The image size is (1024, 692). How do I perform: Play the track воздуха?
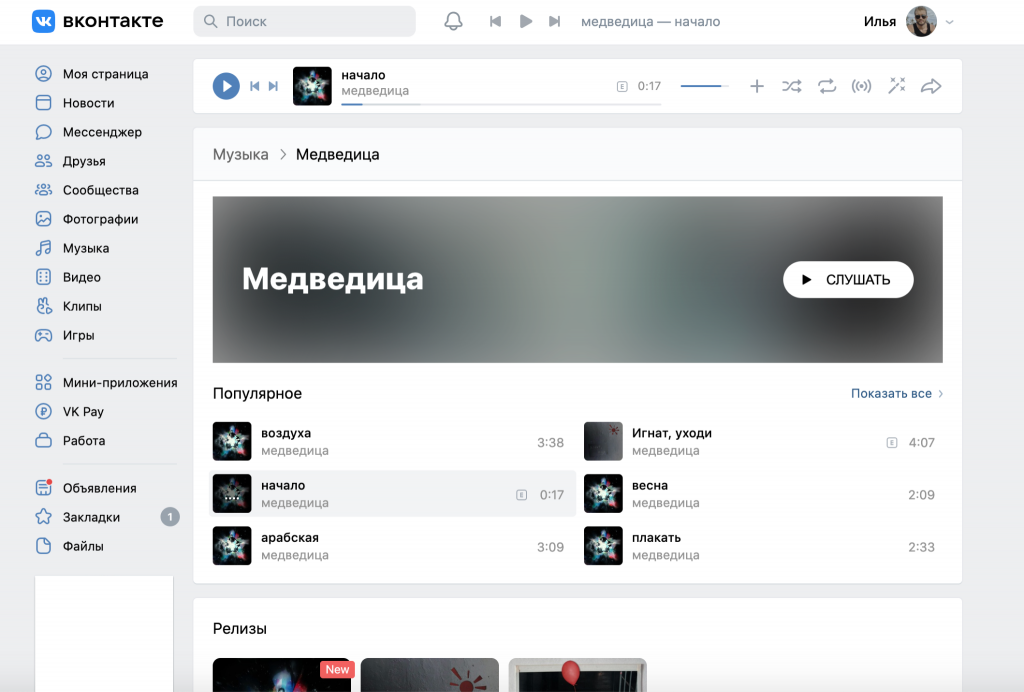point(392,441)
